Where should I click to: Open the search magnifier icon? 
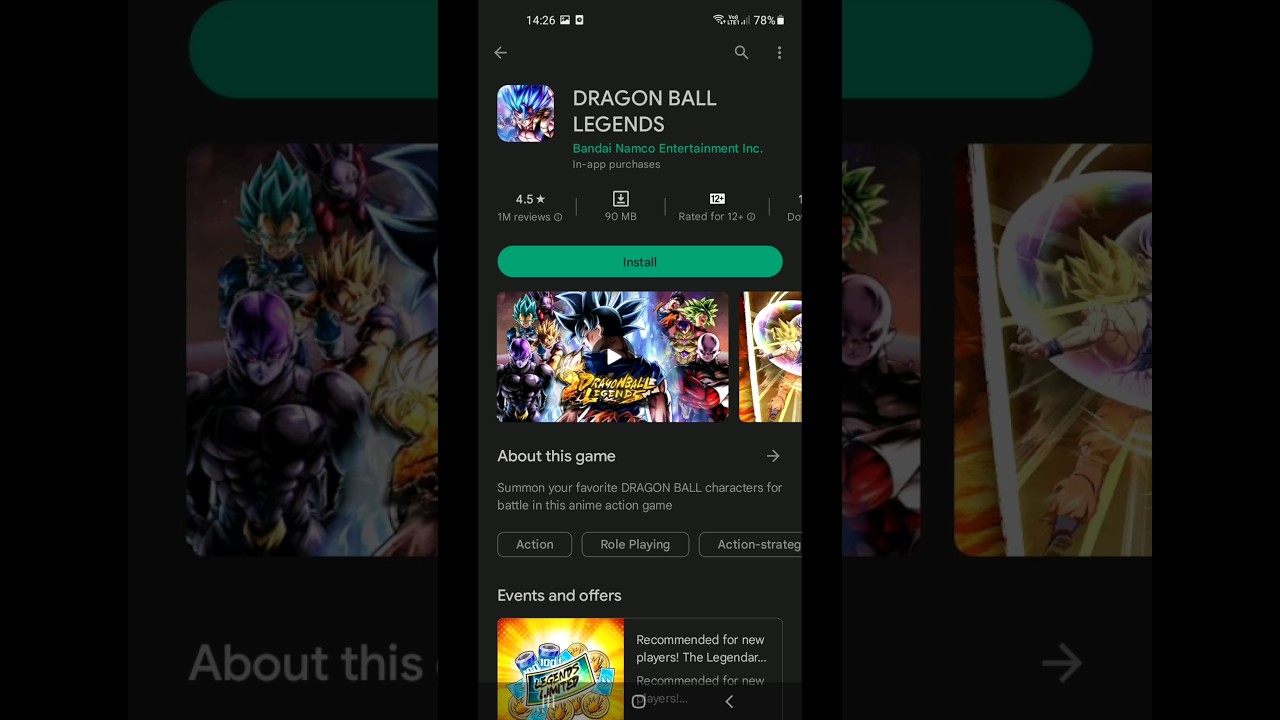741,53
